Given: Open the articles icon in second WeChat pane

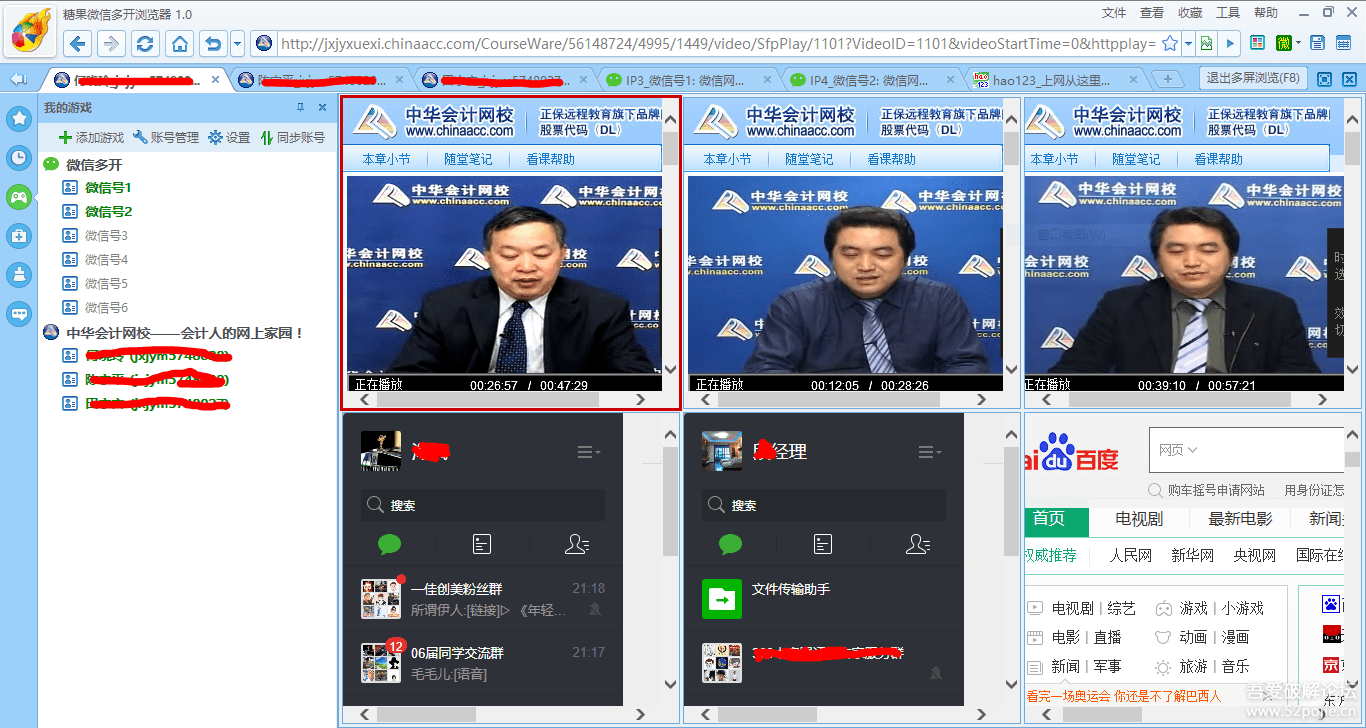Looking at the screenshot, I should coord(823,544).
